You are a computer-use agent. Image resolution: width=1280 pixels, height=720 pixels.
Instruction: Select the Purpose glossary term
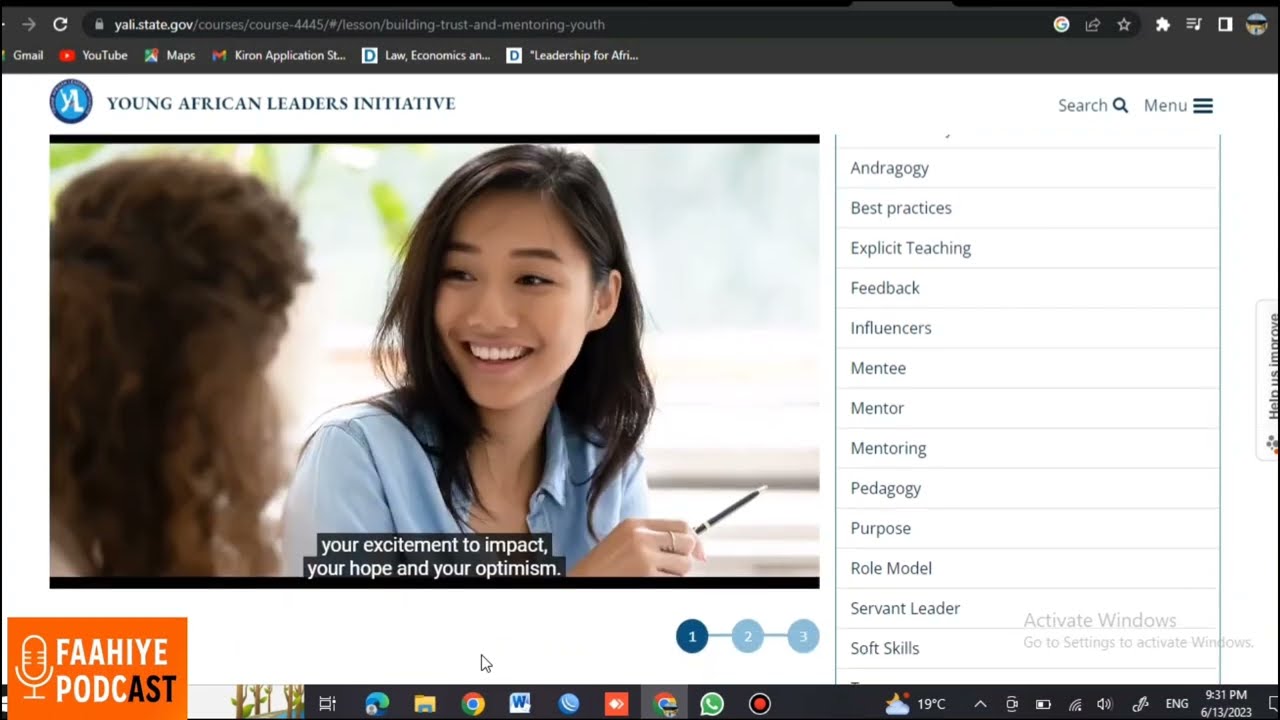pyautogui.click(x=1028, y=528)
